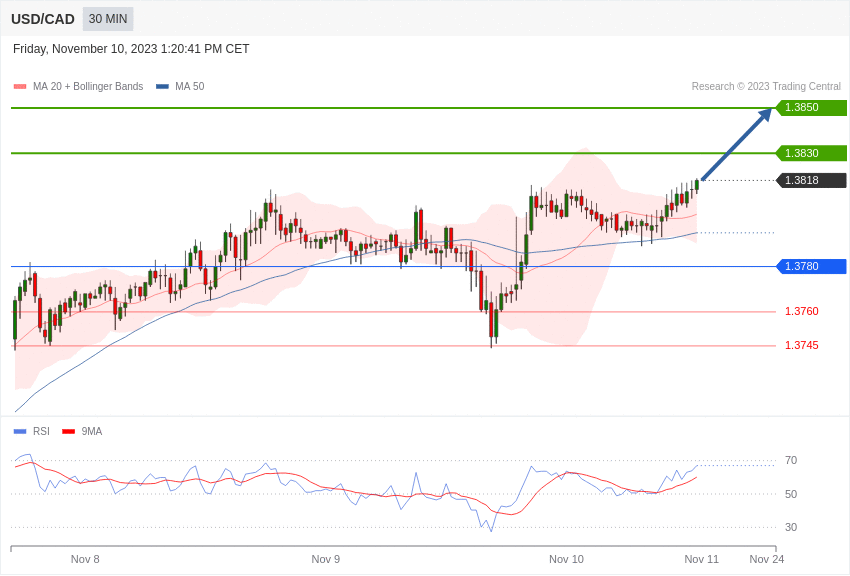This screenshot has height=576, width=850.
Task: Select the 1.3830 resistance level tag
Action: (x=812, y=153)
